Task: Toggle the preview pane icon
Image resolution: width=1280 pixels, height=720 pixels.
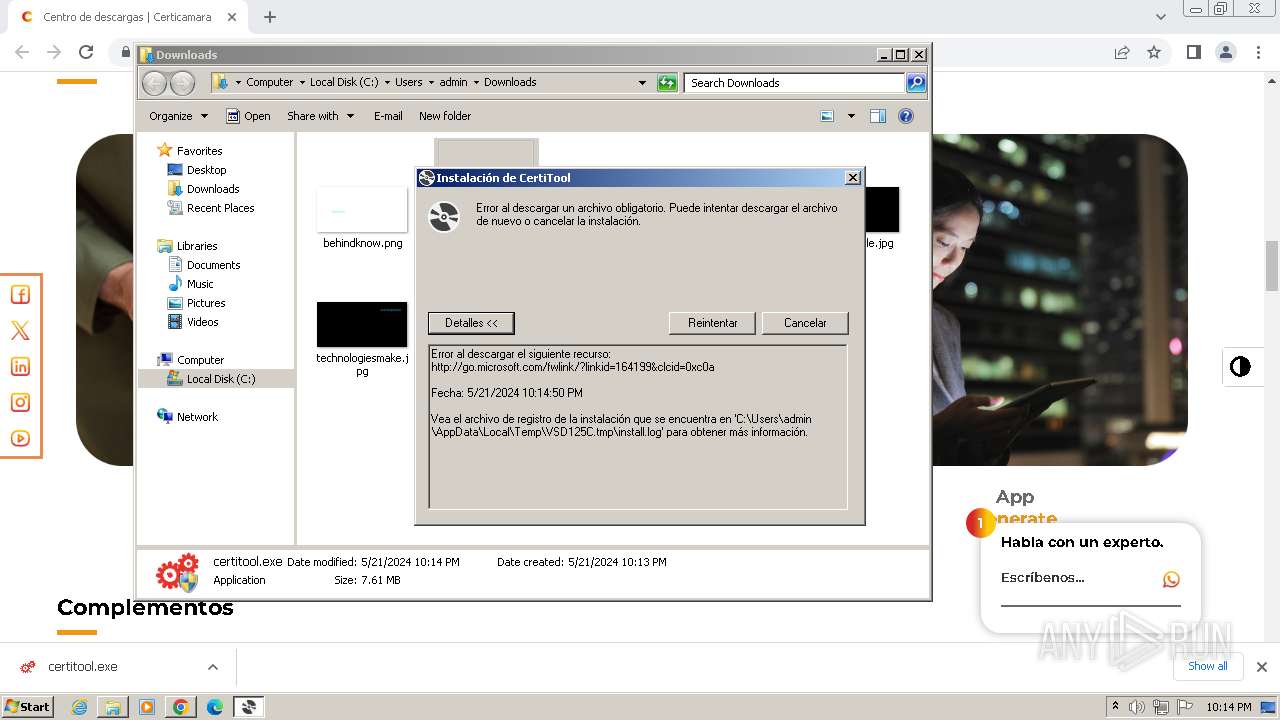Action: click(878, 116)
